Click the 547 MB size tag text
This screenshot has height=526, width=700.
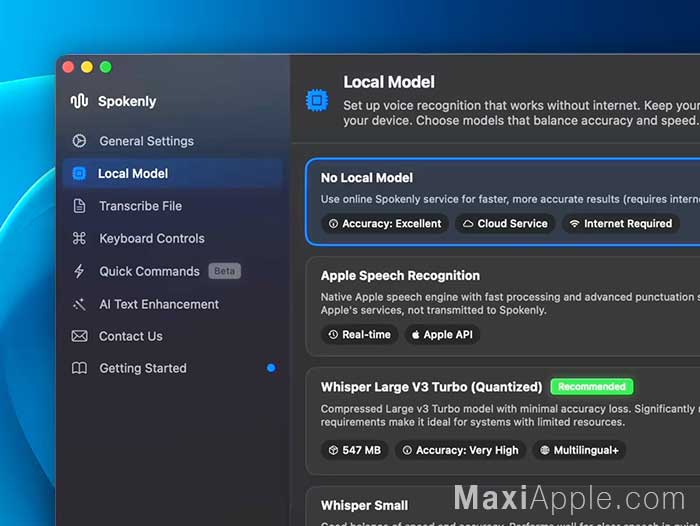point(362,450)
